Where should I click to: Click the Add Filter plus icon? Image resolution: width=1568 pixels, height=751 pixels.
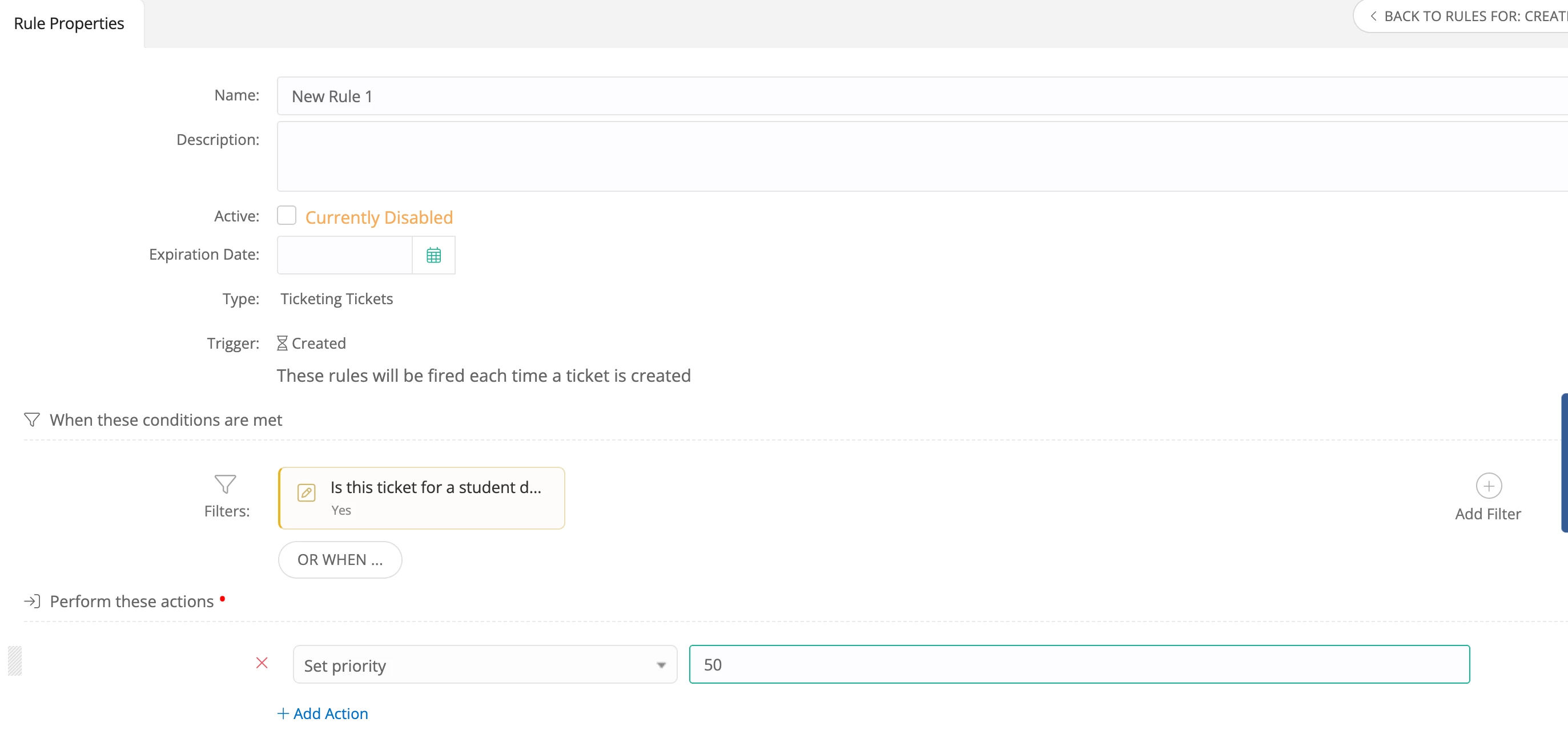click(1488, 486)
